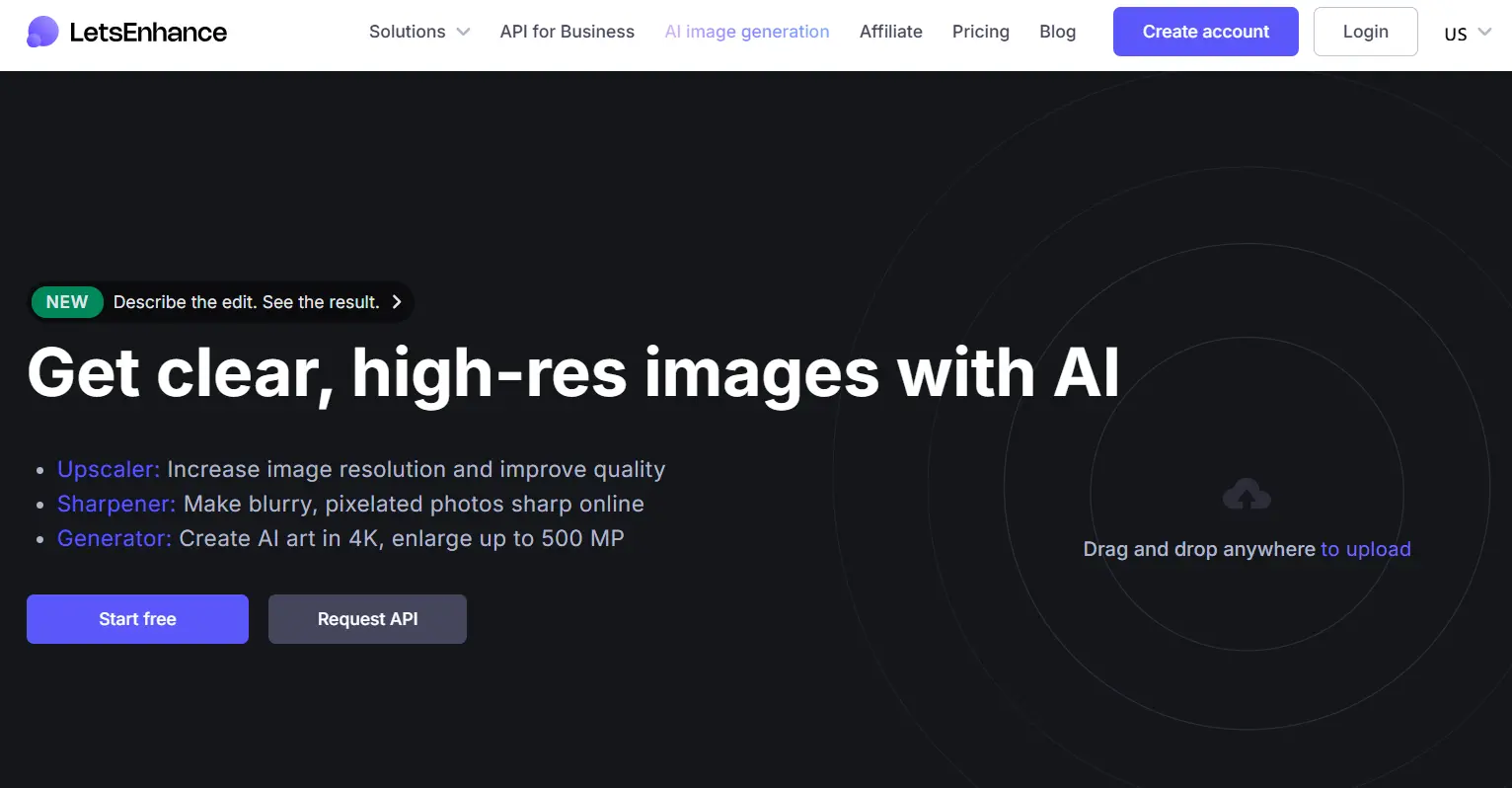
Task: Go to the Affiliate page
Action: [x=890, y=31]
